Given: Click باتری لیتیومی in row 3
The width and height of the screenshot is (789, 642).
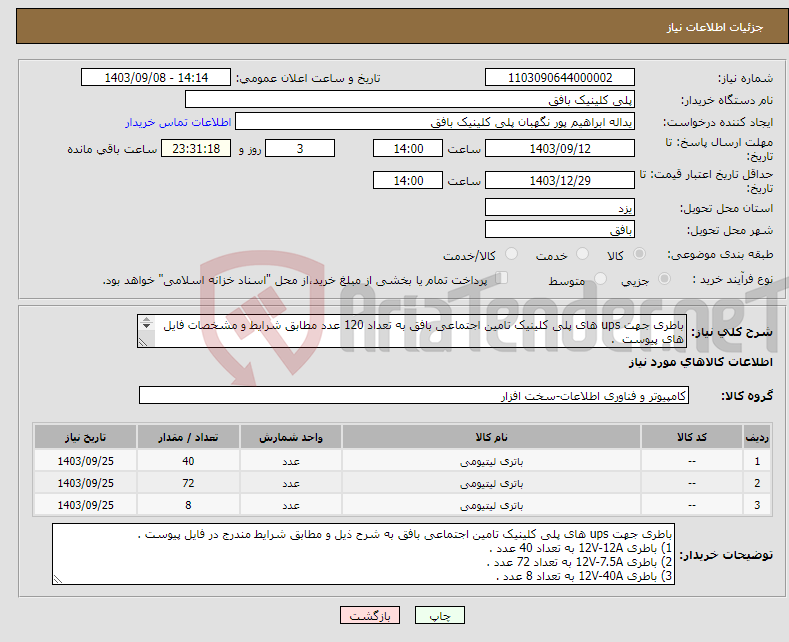Looking at the screenshot, I should pyautogui.click(x=491, y=506).
